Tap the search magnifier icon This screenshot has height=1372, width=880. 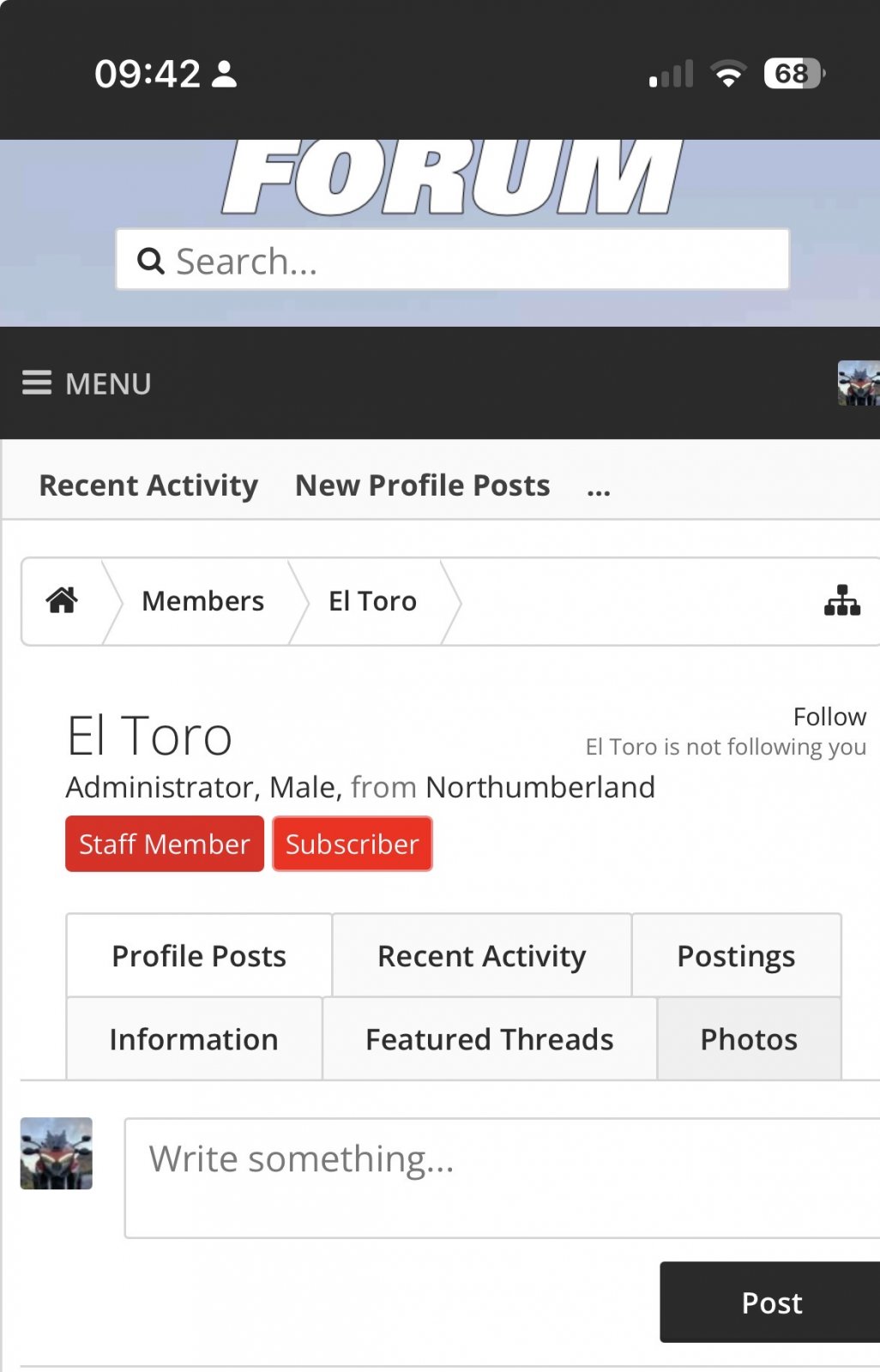point(151,261)
